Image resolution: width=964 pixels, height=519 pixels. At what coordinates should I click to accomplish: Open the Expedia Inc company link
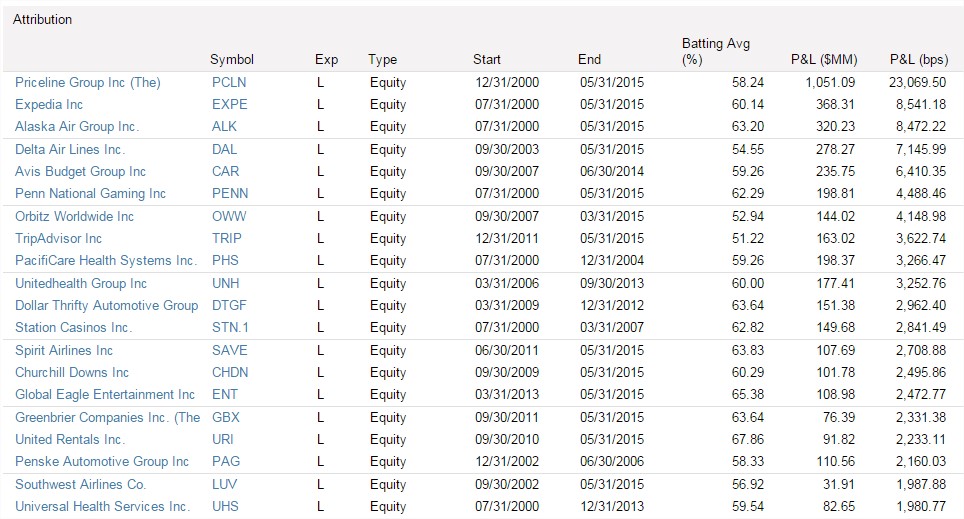coord(49,104)
